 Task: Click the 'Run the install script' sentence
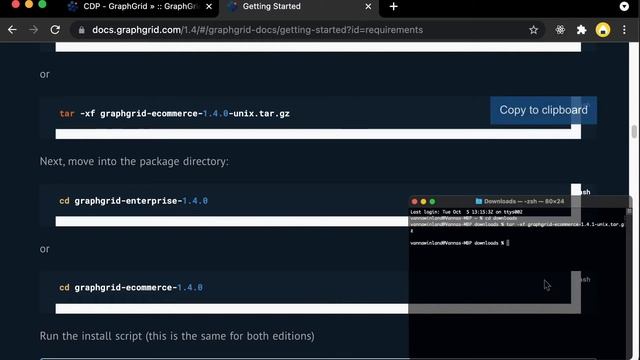177,336
